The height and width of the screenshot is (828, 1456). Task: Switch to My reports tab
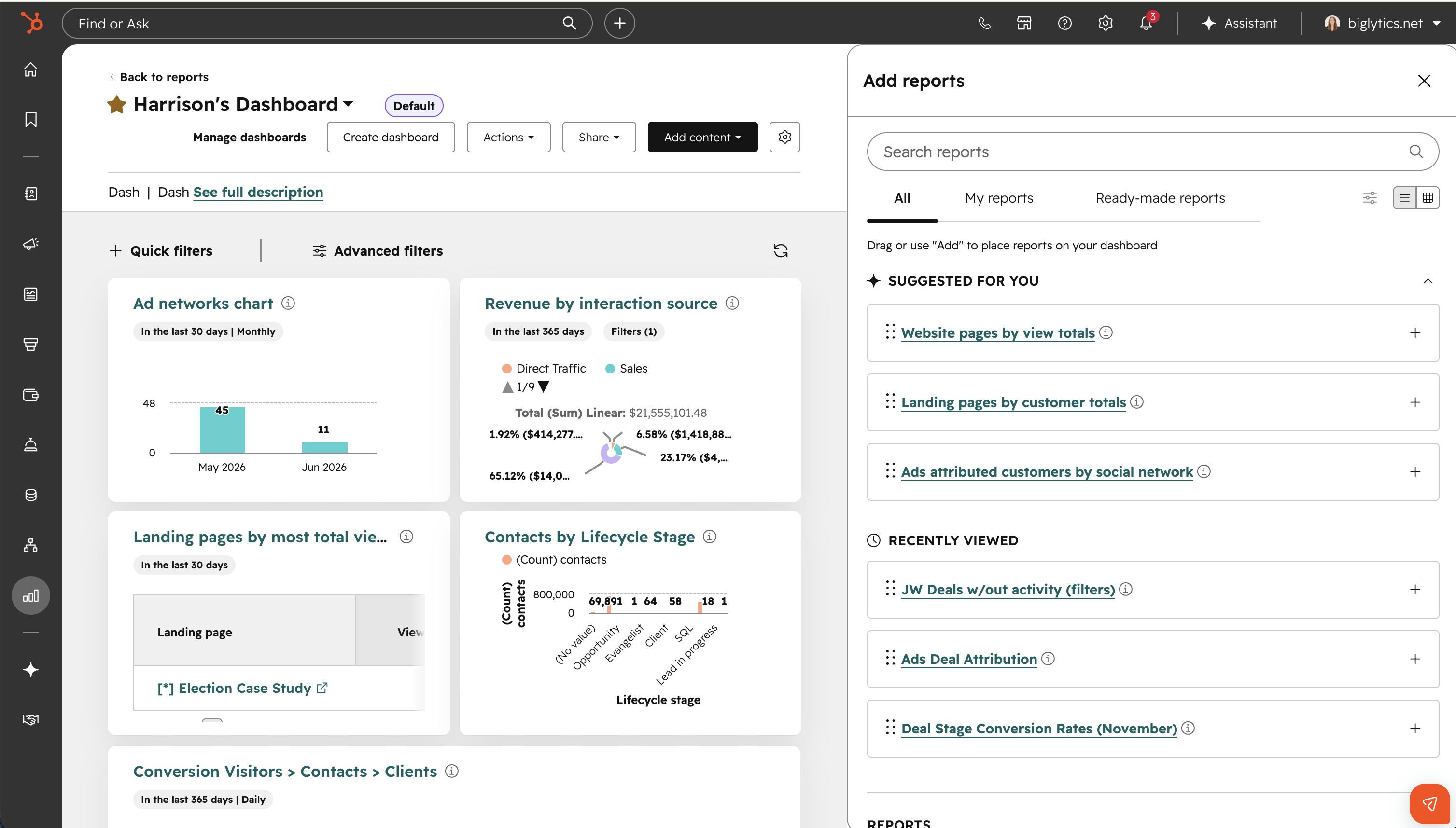click(999, 198)
